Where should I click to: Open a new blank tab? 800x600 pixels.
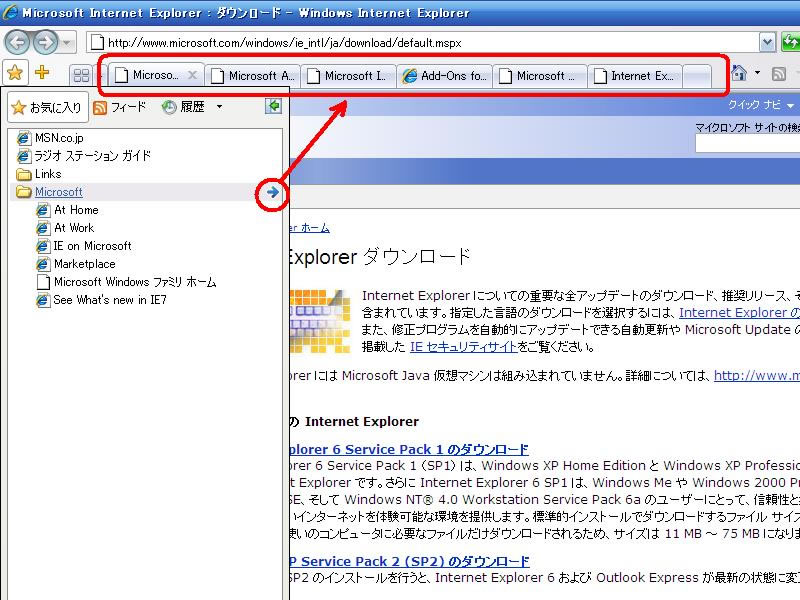click(x=697, y=76)
